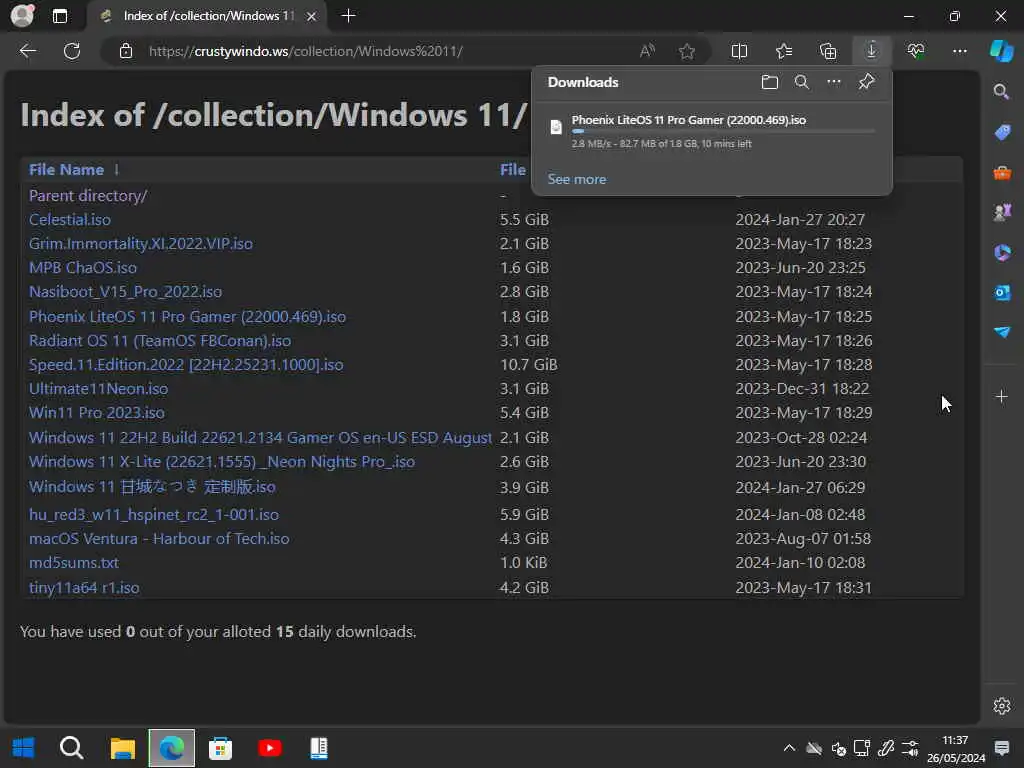Screen dimensions: 1024x768
Task: Open more options in Downloads panel
Action: coord(834,82)
